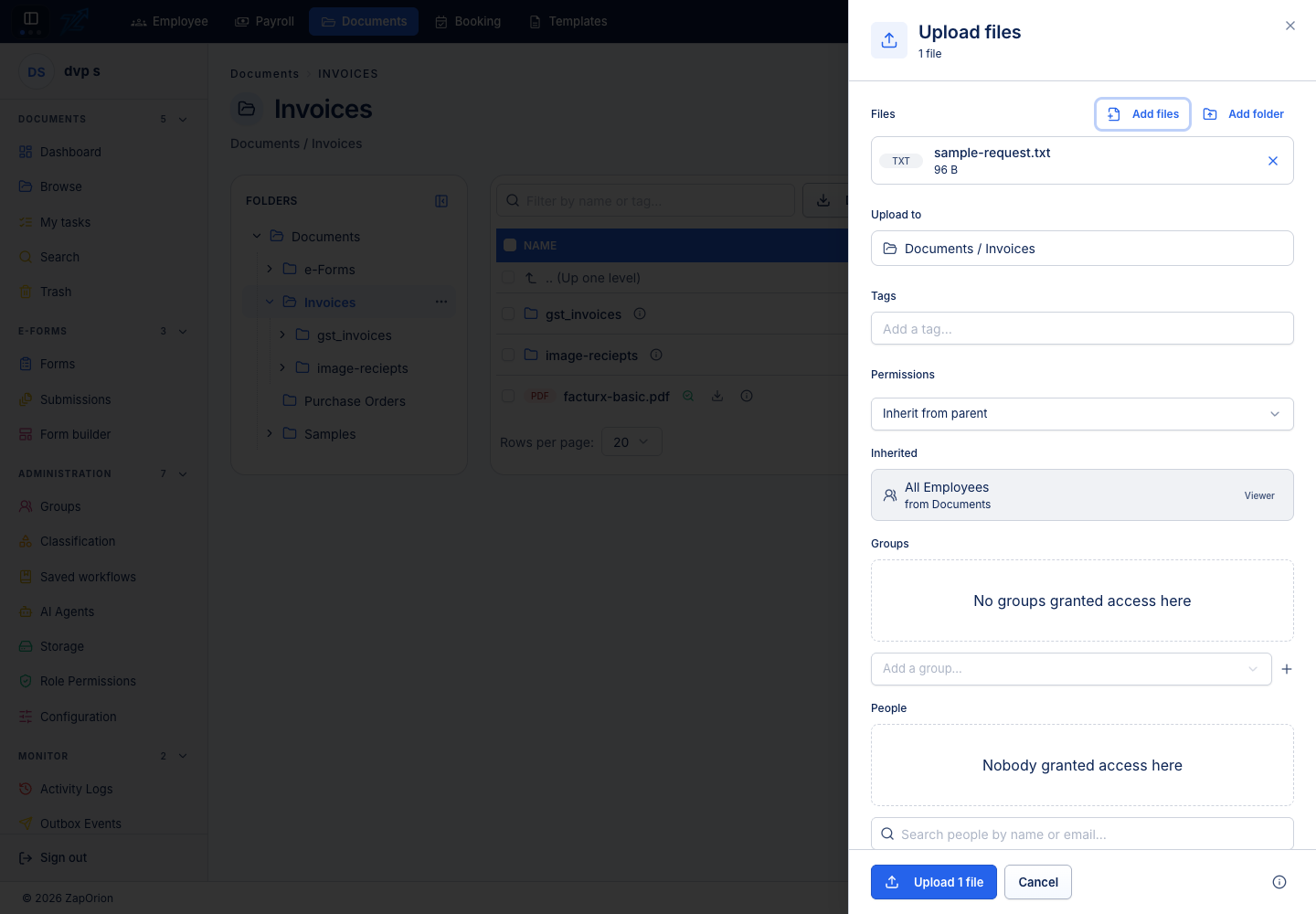Image resolution: width=1316 pixels, height=914 pixels.
Task: Click the download icon next to filter box
Action: [x=823, y=200]
